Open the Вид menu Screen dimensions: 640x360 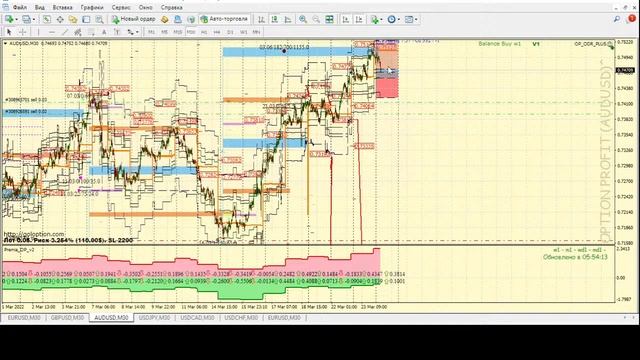pos(40,7)
